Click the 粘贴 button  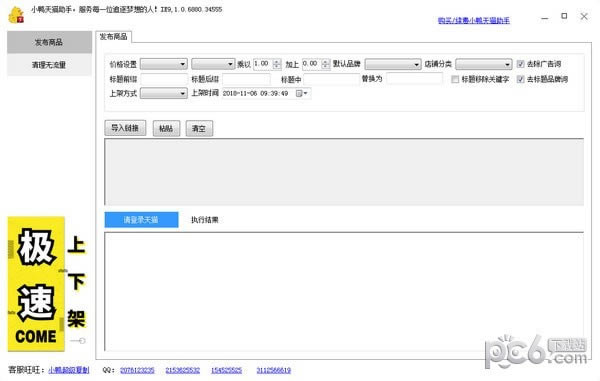[x=166, y=129]
